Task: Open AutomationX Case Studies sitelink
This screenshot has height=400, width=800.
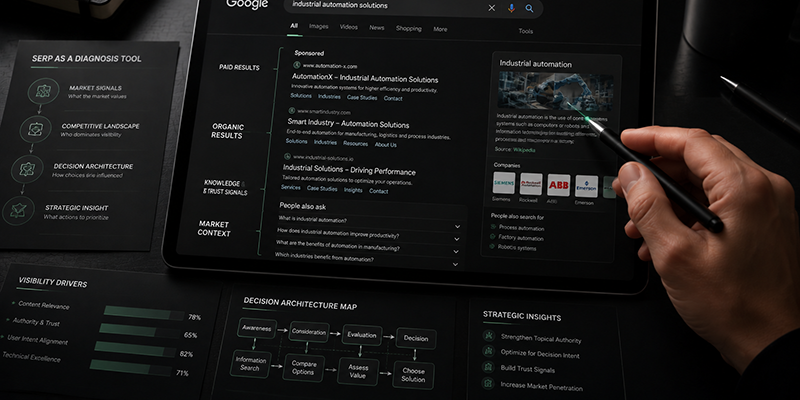Action: pos(362,97)
